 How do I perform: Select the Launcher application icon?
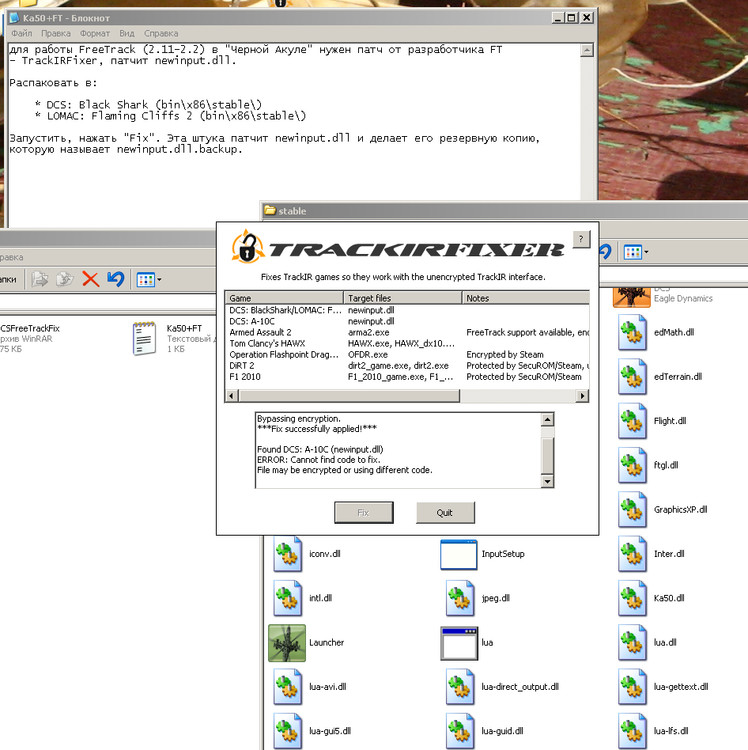287,643
